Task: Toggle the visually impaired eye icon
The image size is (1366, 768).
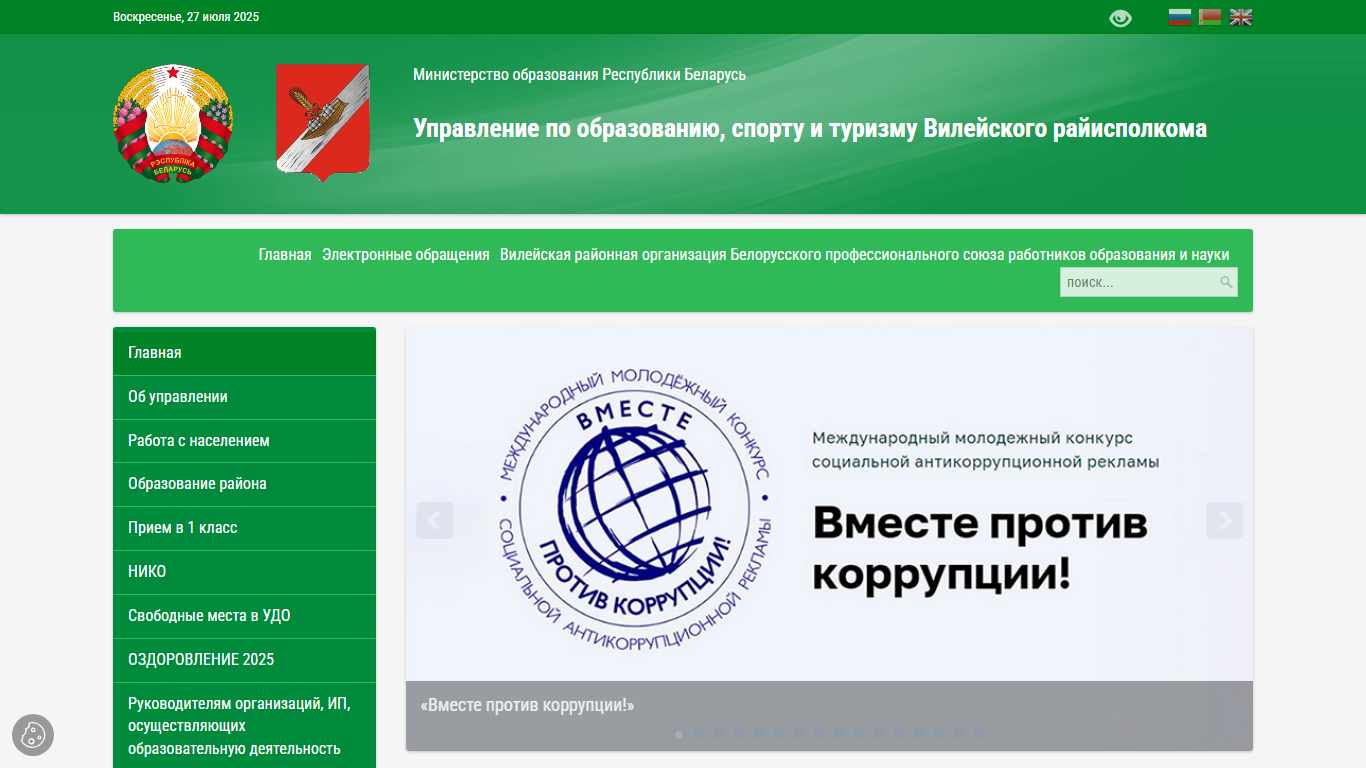Action: 1120,18
